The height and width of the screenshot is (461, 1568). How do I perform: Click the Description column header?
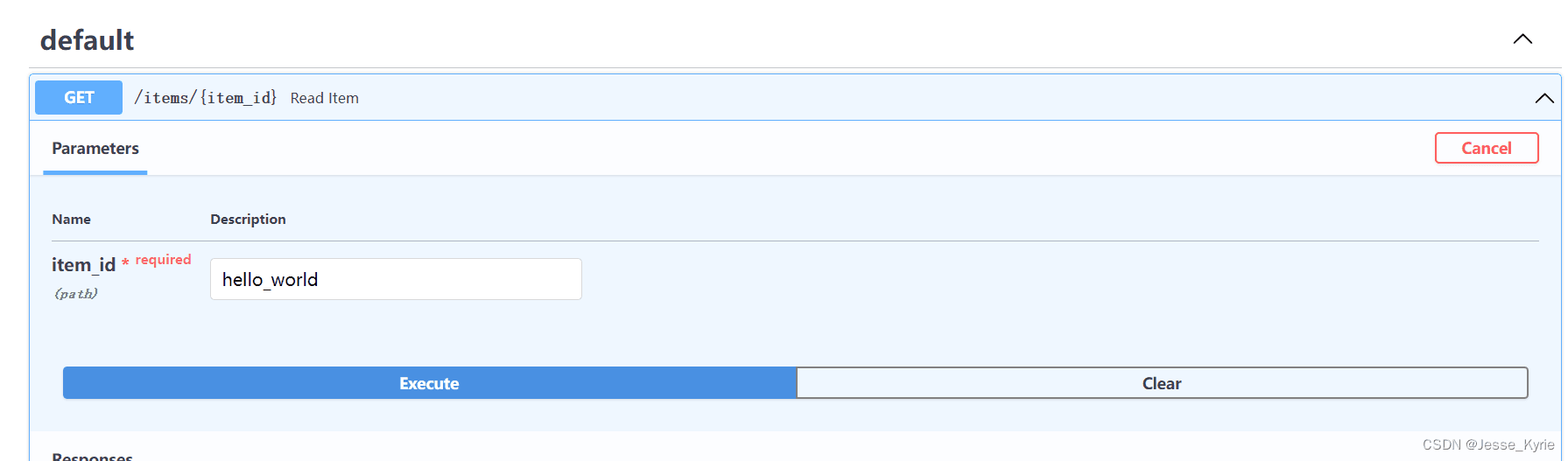click(x=248, y=220)
